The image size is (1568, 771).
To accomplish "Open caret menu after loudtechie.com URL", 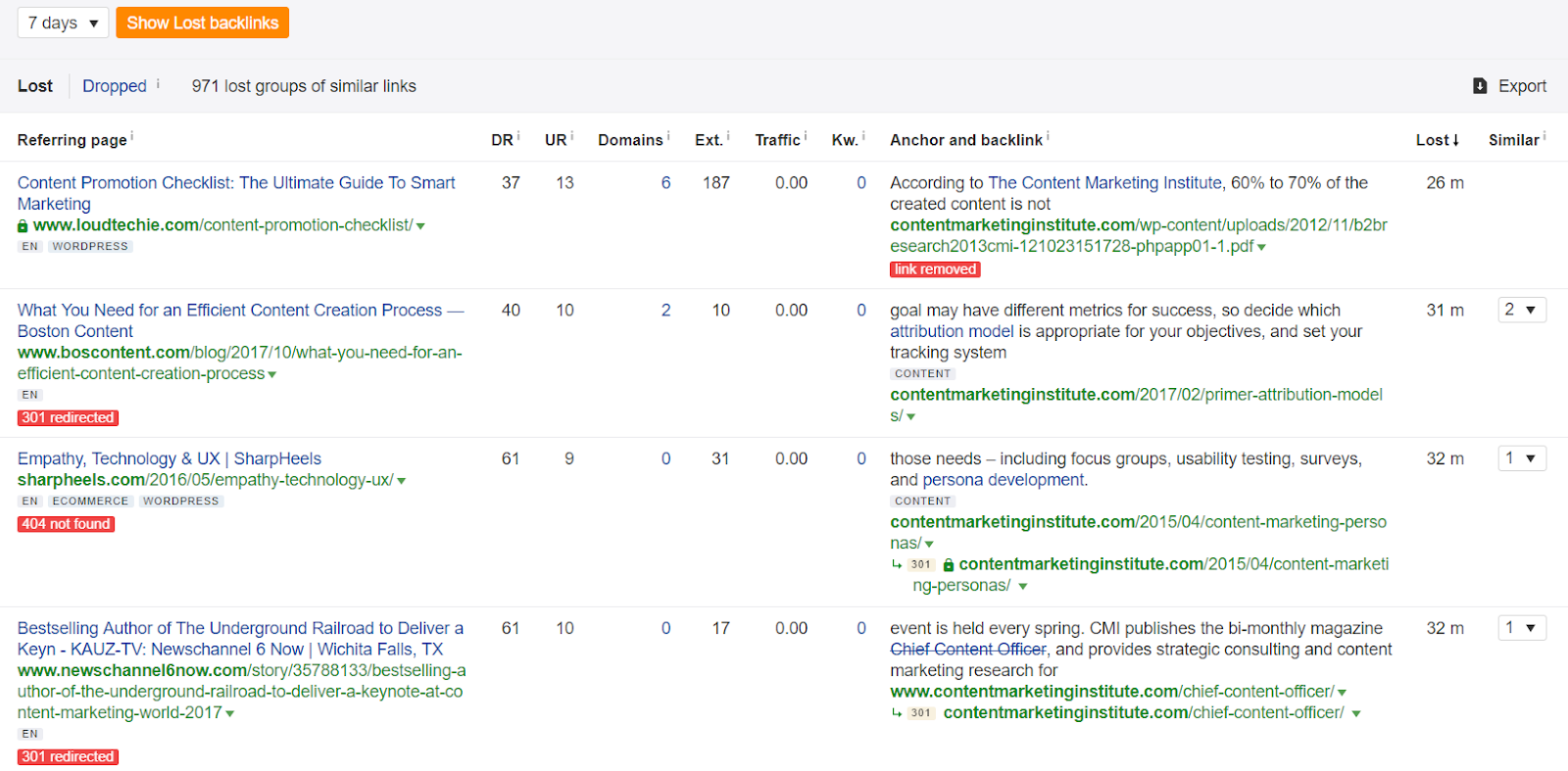I will coord(420,226).
